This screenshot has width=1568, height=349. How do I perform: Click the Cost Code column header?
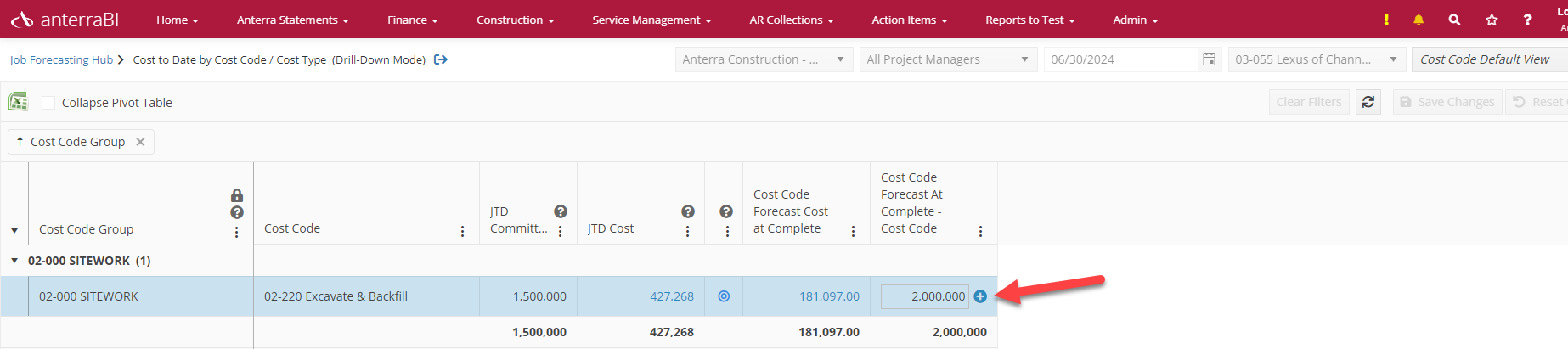(292, 228)
